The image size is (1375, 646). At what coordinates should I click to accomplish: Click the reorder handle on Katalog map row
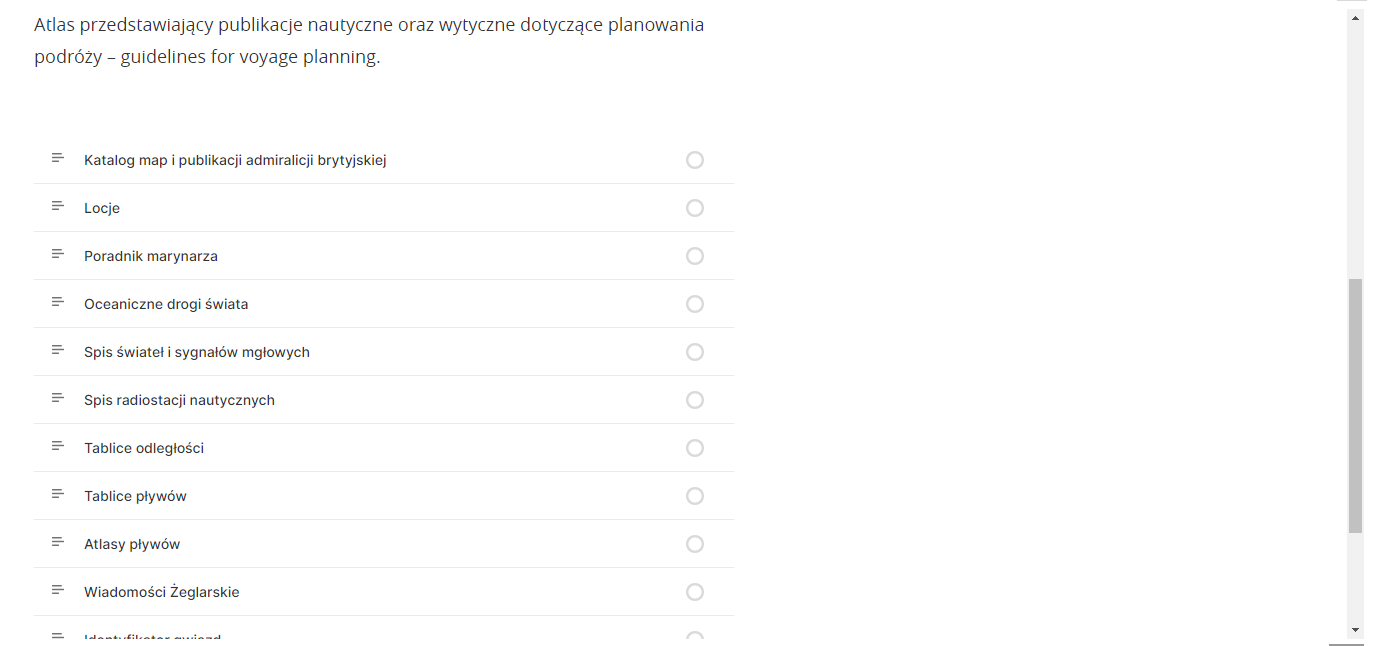pyautogui.click(x=57, y=158)
